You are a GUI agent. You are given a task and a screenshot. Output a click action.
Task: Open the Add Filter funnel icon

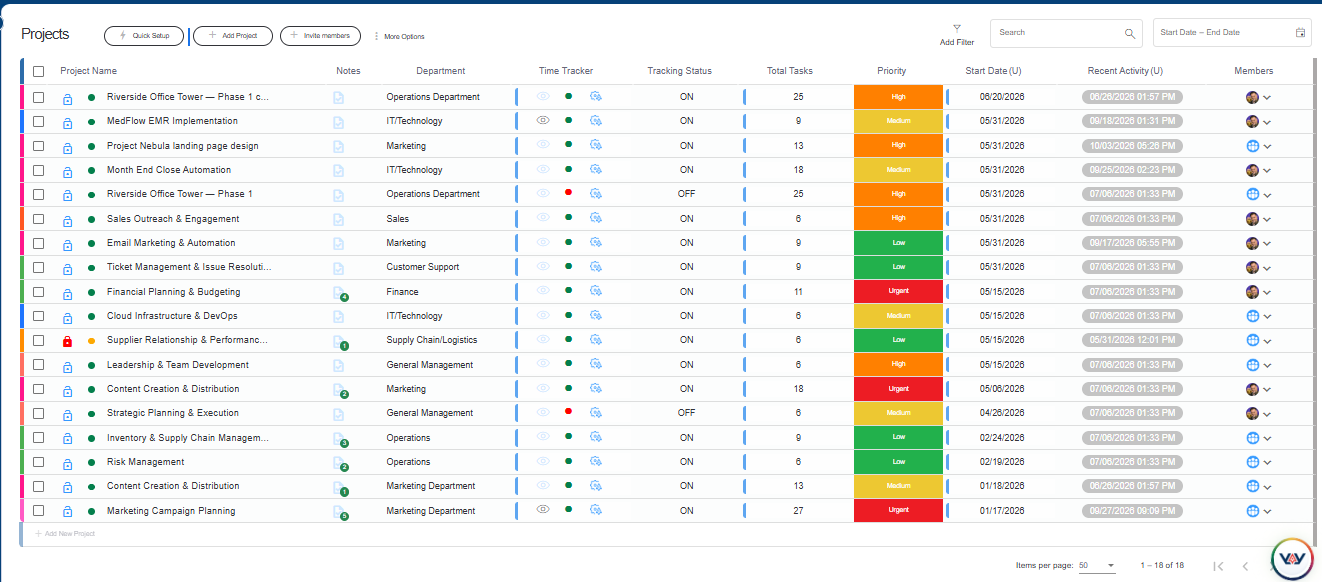[x=957, y=28]
